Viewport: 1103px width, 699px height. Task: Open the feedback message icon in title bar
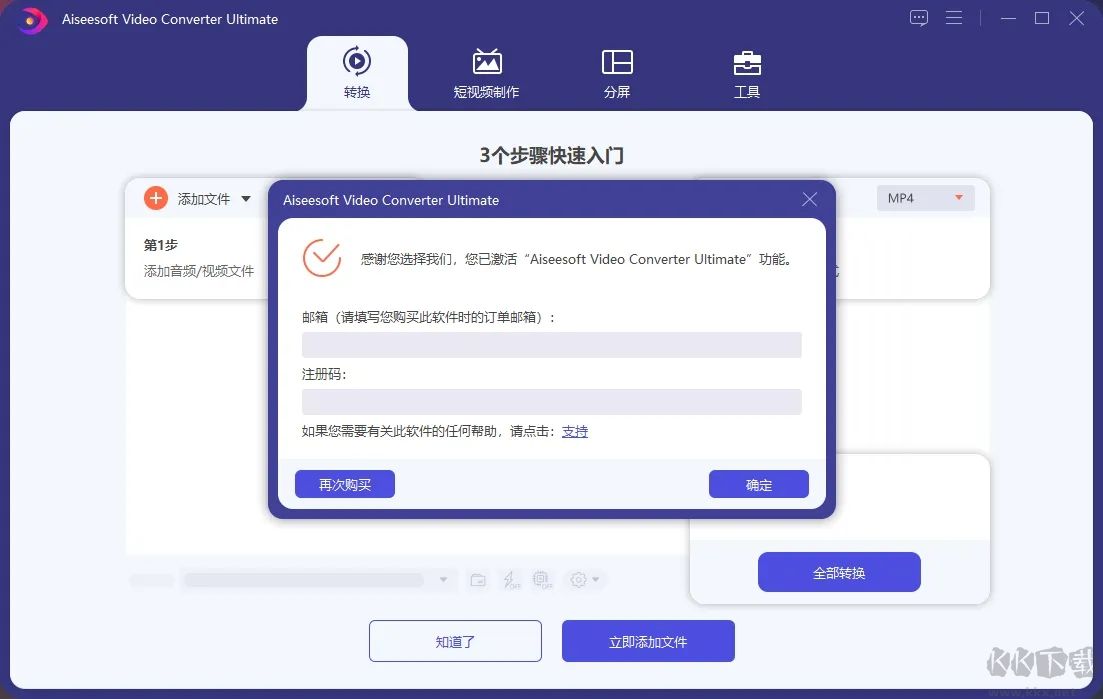click(x=918, y=18)
